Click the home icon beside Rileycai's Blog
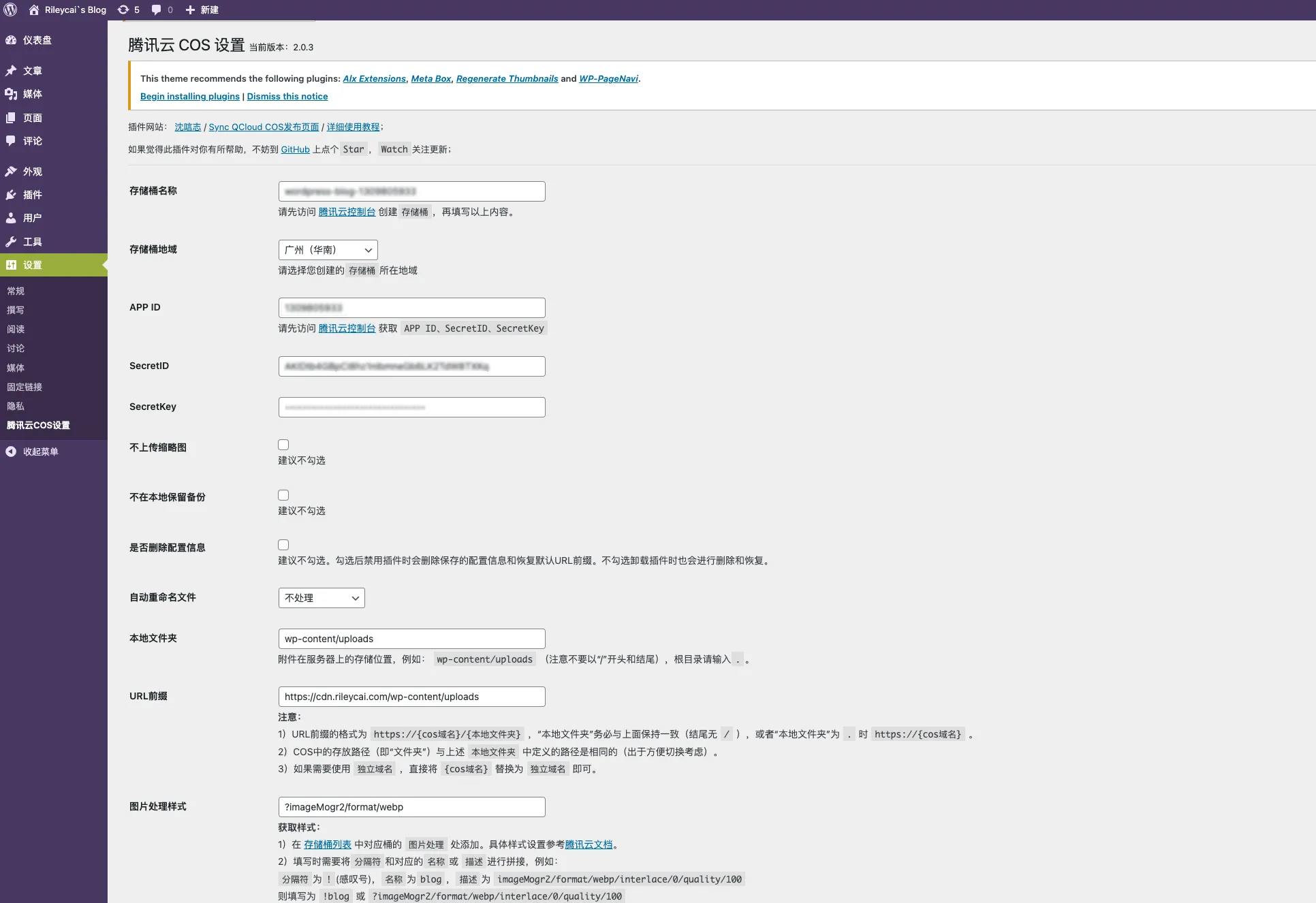The image size is (1316, 903). coord(33,10)
